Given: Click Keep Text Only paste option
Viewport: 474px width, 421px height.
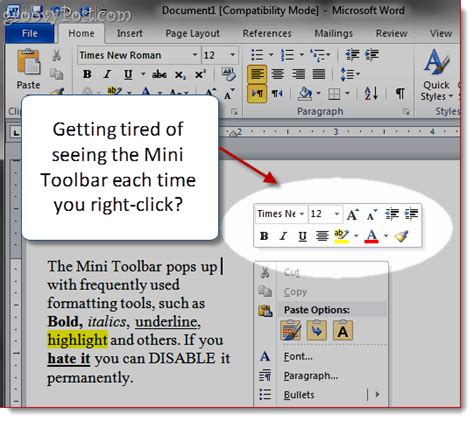Looking at the screenshot, I should 343,330.
